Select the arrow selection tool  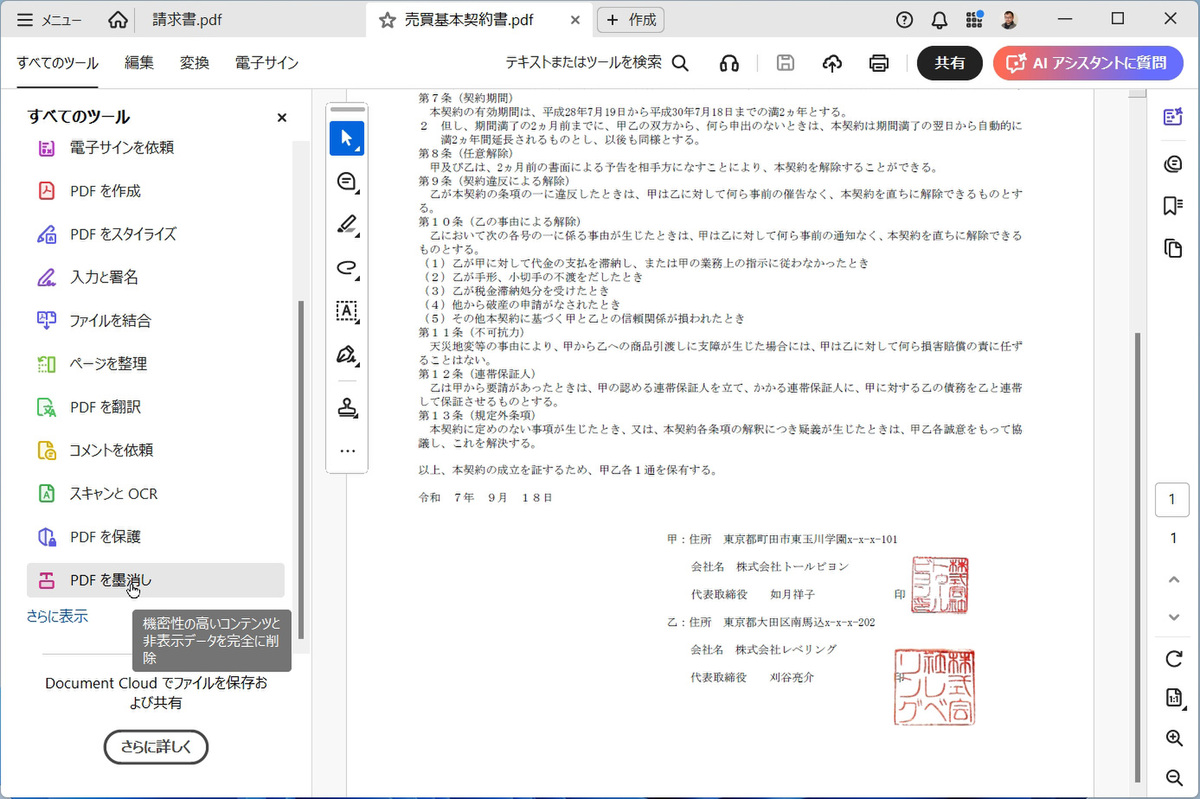347,138
